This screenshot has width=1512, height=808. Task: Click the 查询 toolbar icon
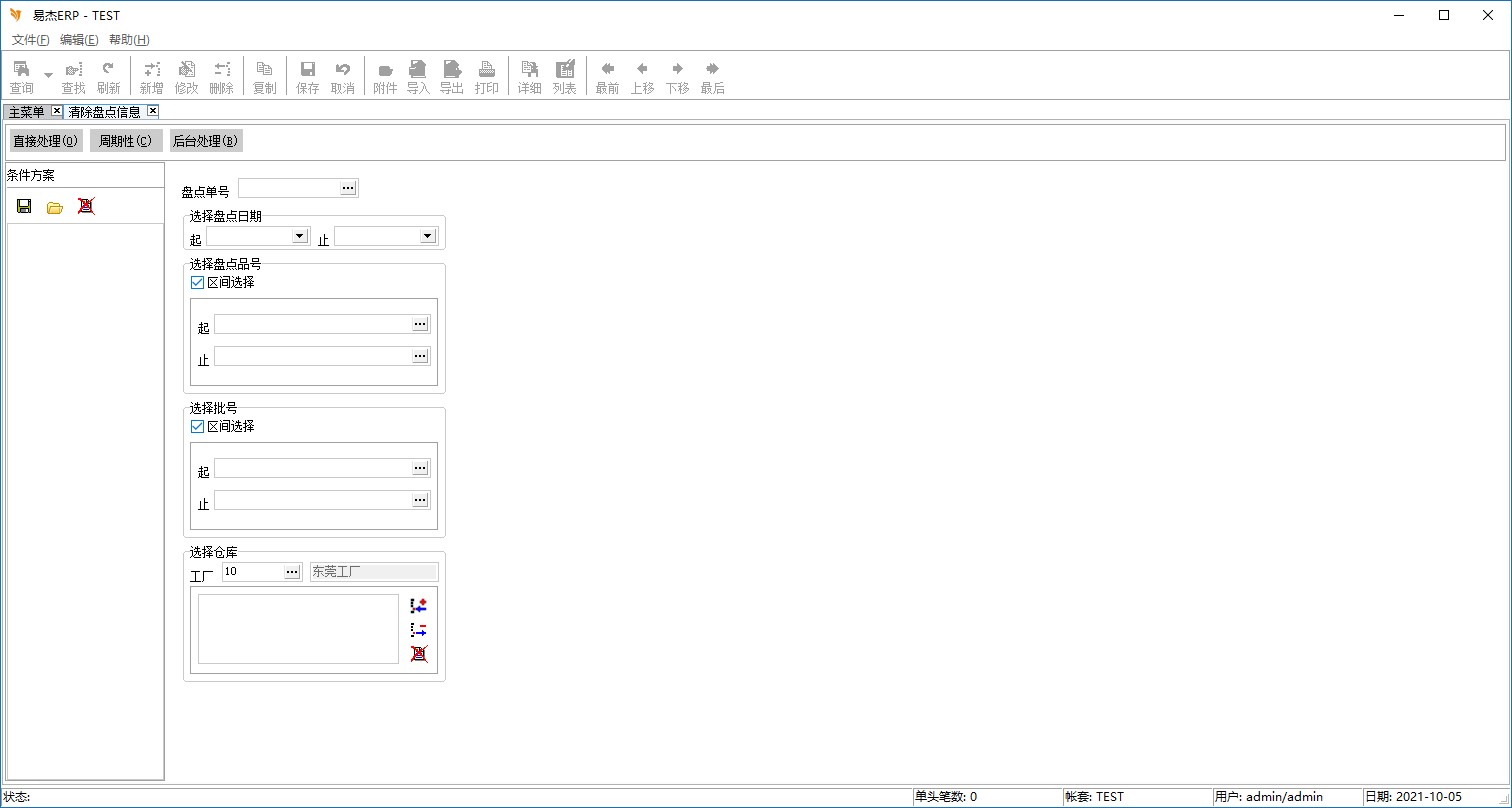[21, 76]
